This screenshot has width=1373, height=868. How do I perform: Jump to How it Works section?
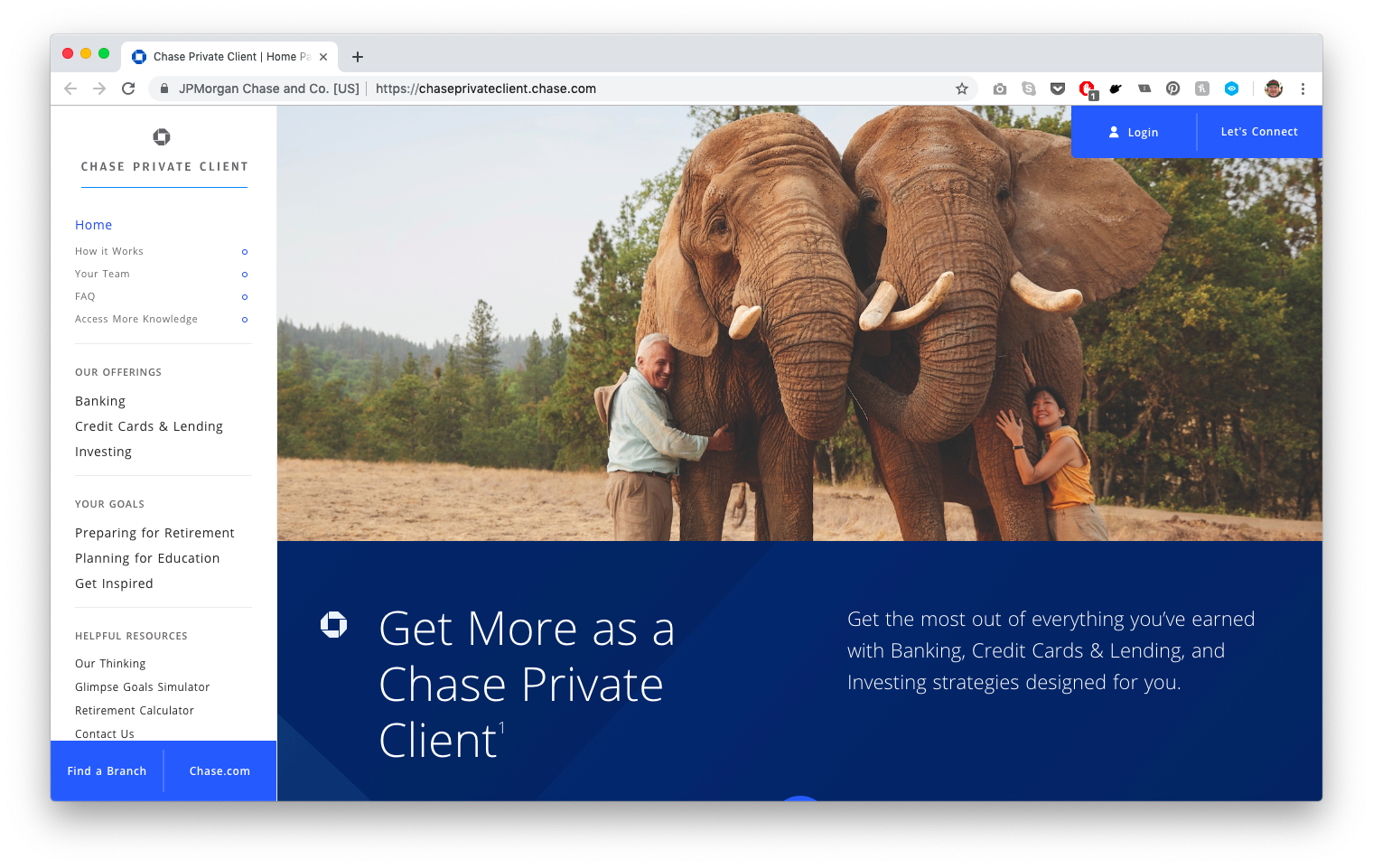109,251
